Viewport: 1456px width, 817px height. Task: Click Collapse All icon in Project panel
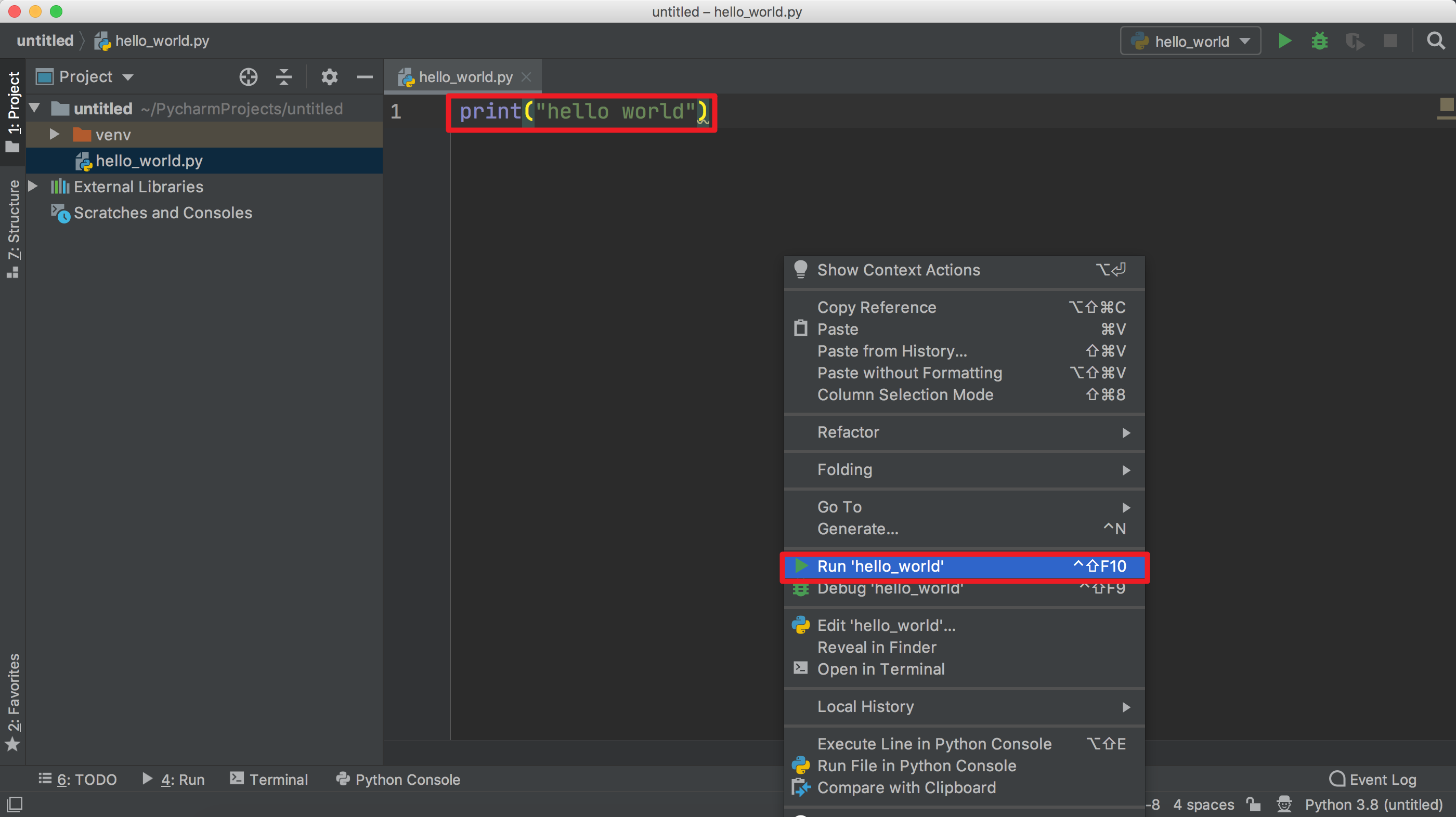pyautogui.click(x=284, y=77)
